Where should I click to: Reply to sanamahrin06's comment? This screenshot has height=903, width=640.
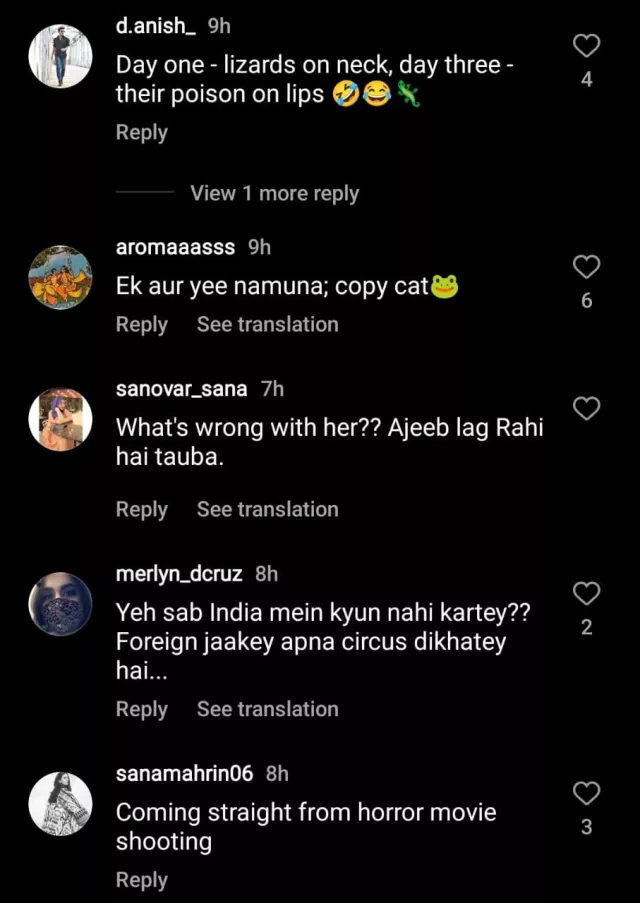tap(142, 880)
